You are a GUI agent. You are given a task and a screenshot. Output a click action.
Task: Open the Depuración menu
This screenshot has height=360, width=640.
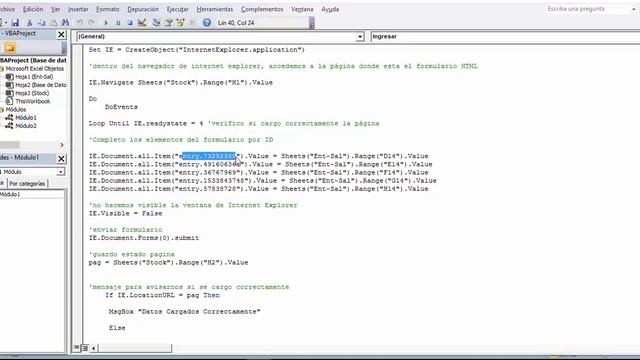click(x=143, y=9)
